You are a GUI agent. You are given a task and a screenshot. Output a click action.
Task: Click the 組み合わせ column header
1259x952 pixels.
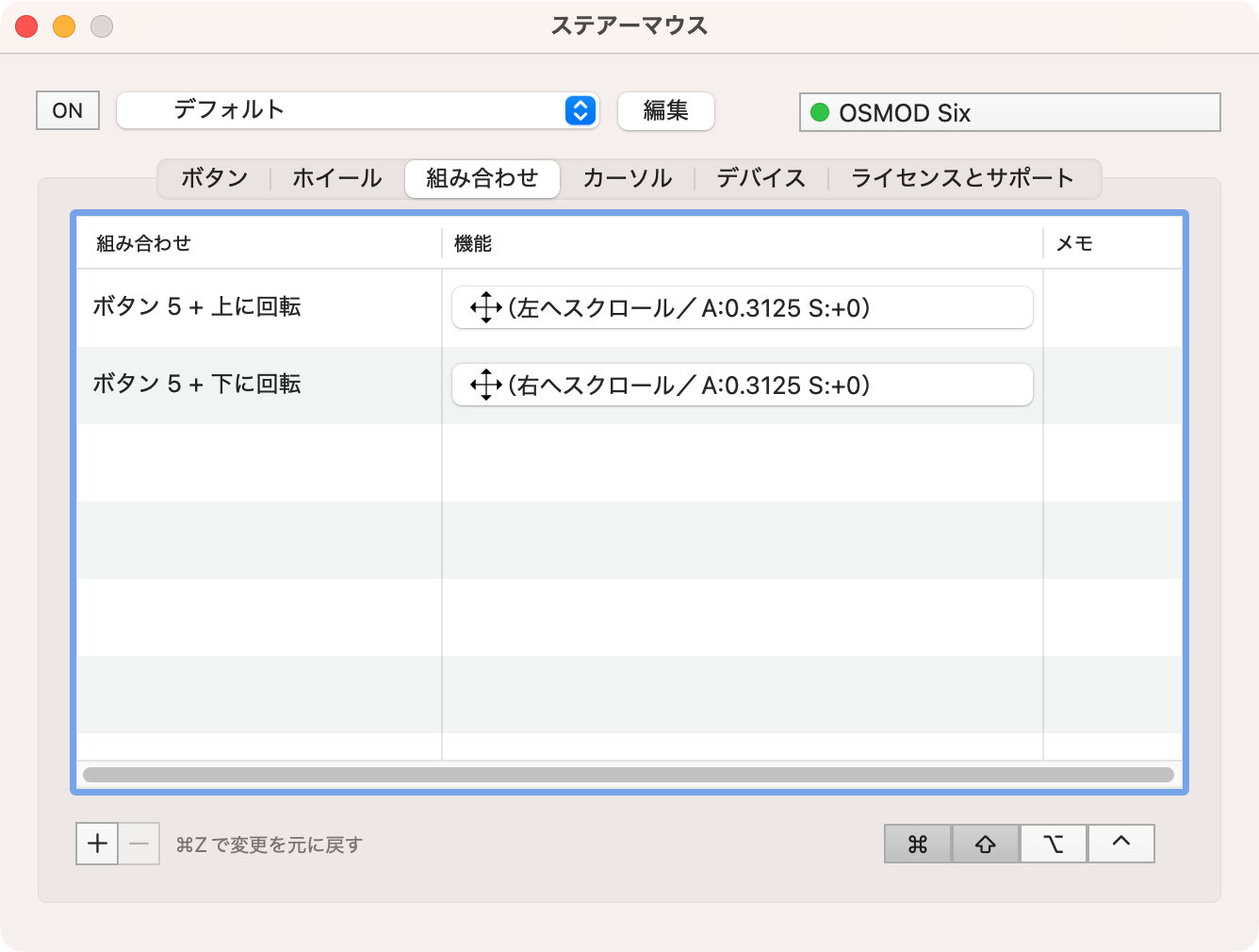(259, 243)
